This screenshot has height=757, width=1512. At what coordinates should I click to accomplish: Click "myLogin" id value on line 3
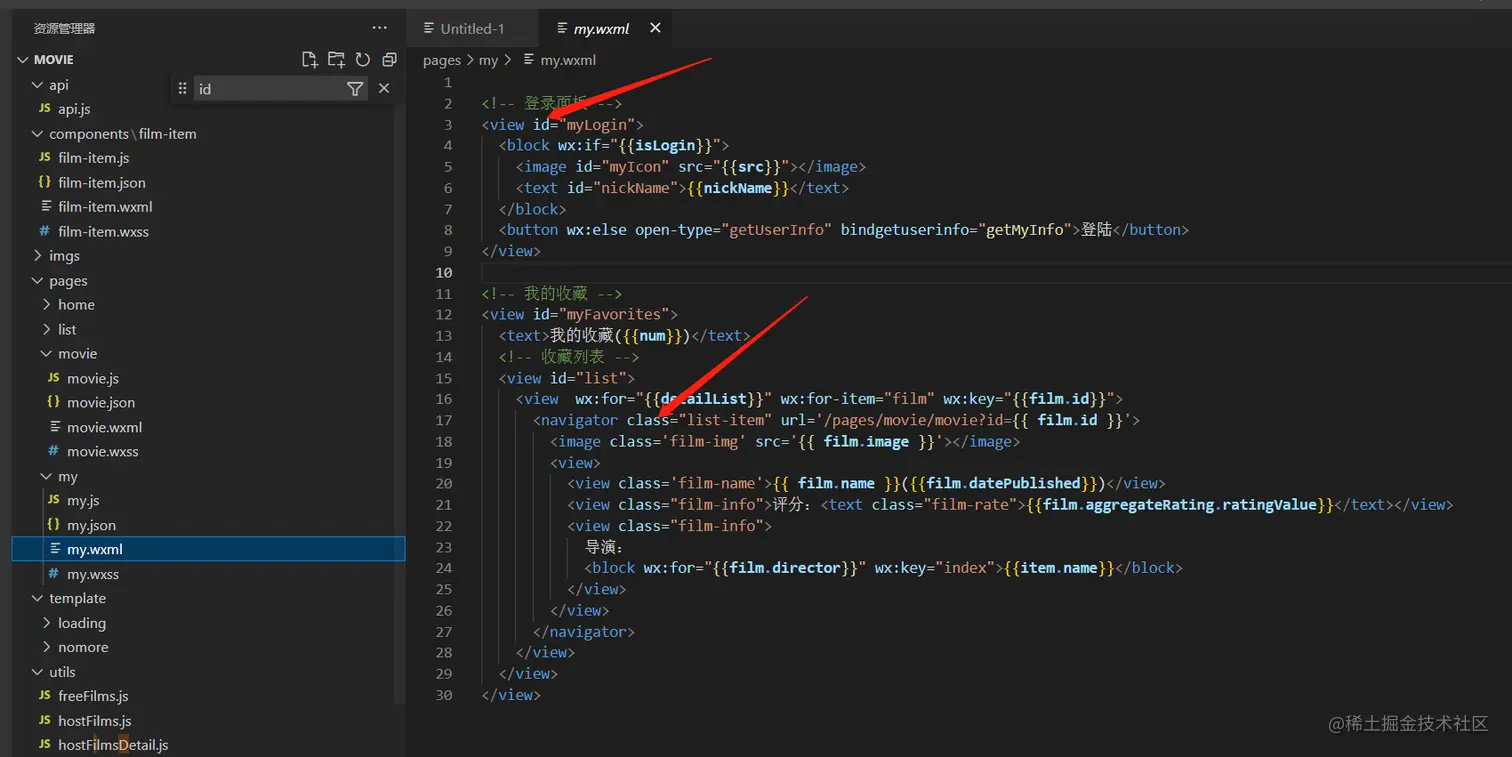(x=598, y=125)
